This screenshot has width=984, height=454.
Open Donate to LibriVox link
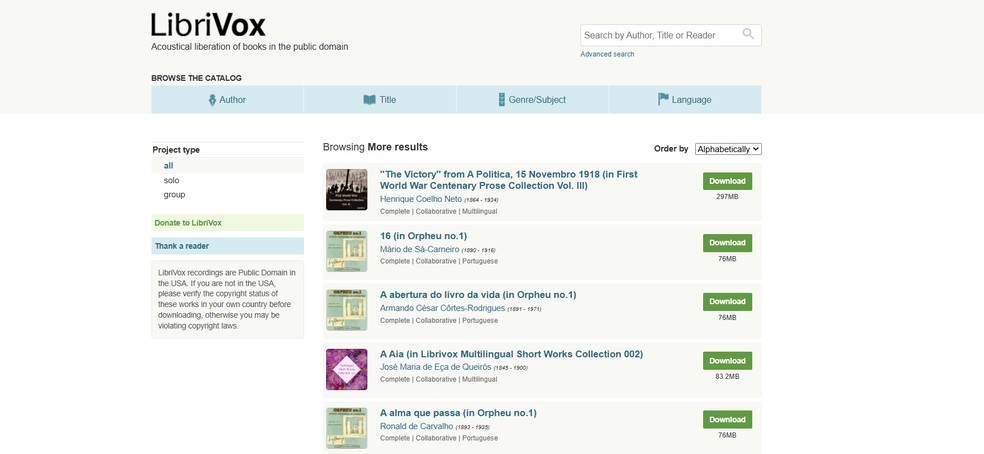(x=228, y=223)
